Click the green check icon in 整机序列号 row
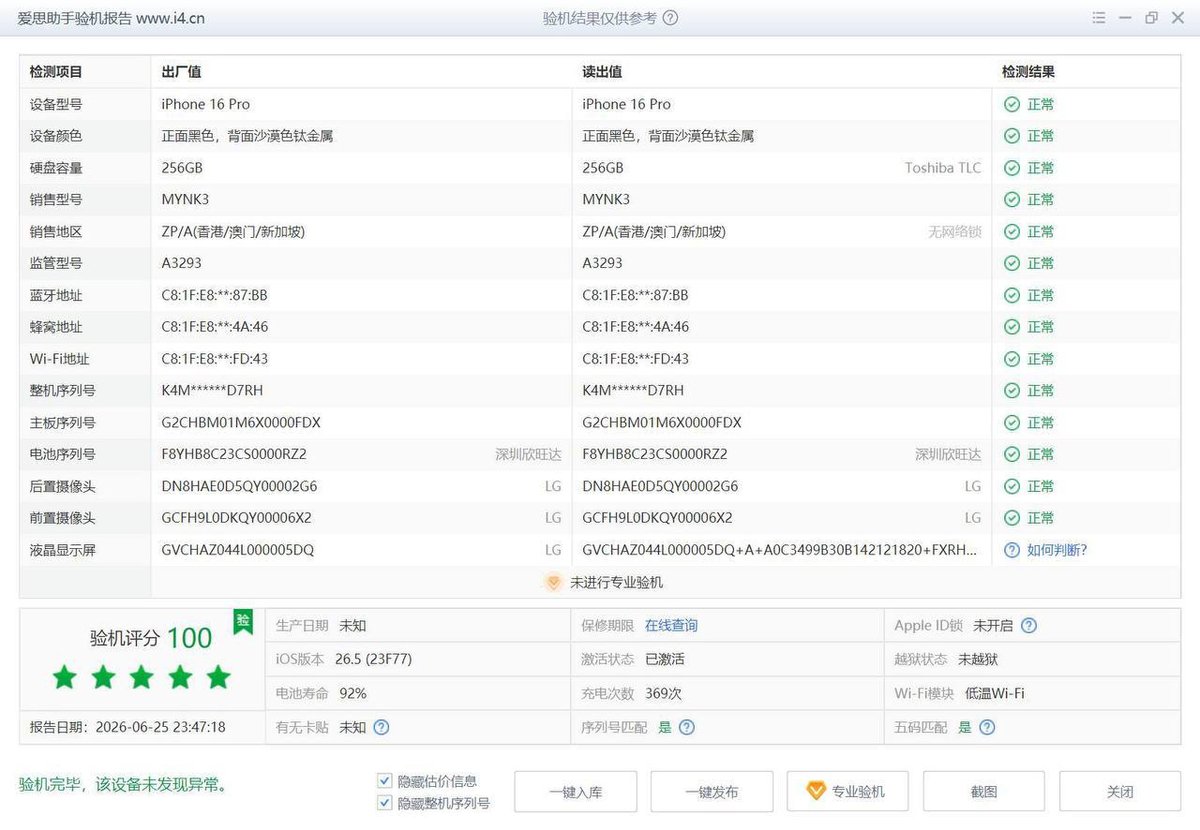Image resolution: width=1200 pixels, height=830 pixels. [x=1012, y=391]
